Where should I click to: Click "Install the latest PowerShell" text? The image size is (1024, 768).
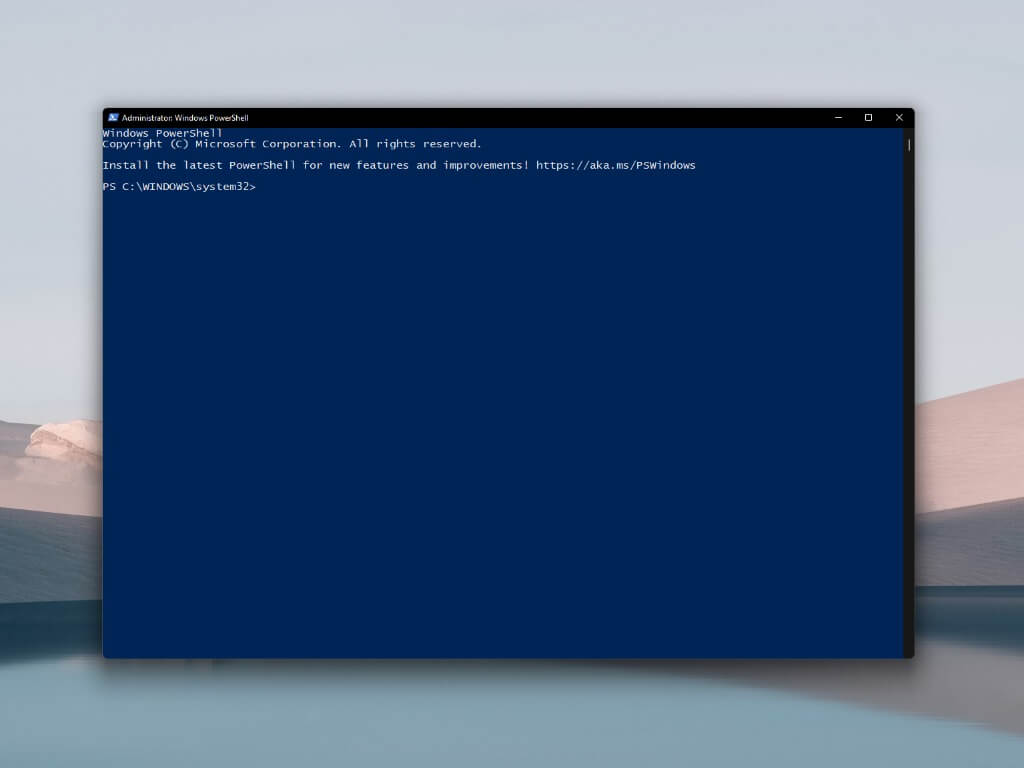(199, 165)
